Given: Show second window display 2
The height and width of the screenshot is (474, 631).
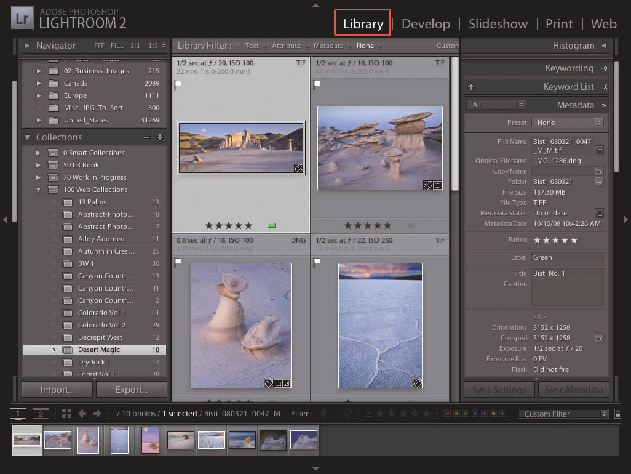Looking at the screenshot, I should (41, 414).
